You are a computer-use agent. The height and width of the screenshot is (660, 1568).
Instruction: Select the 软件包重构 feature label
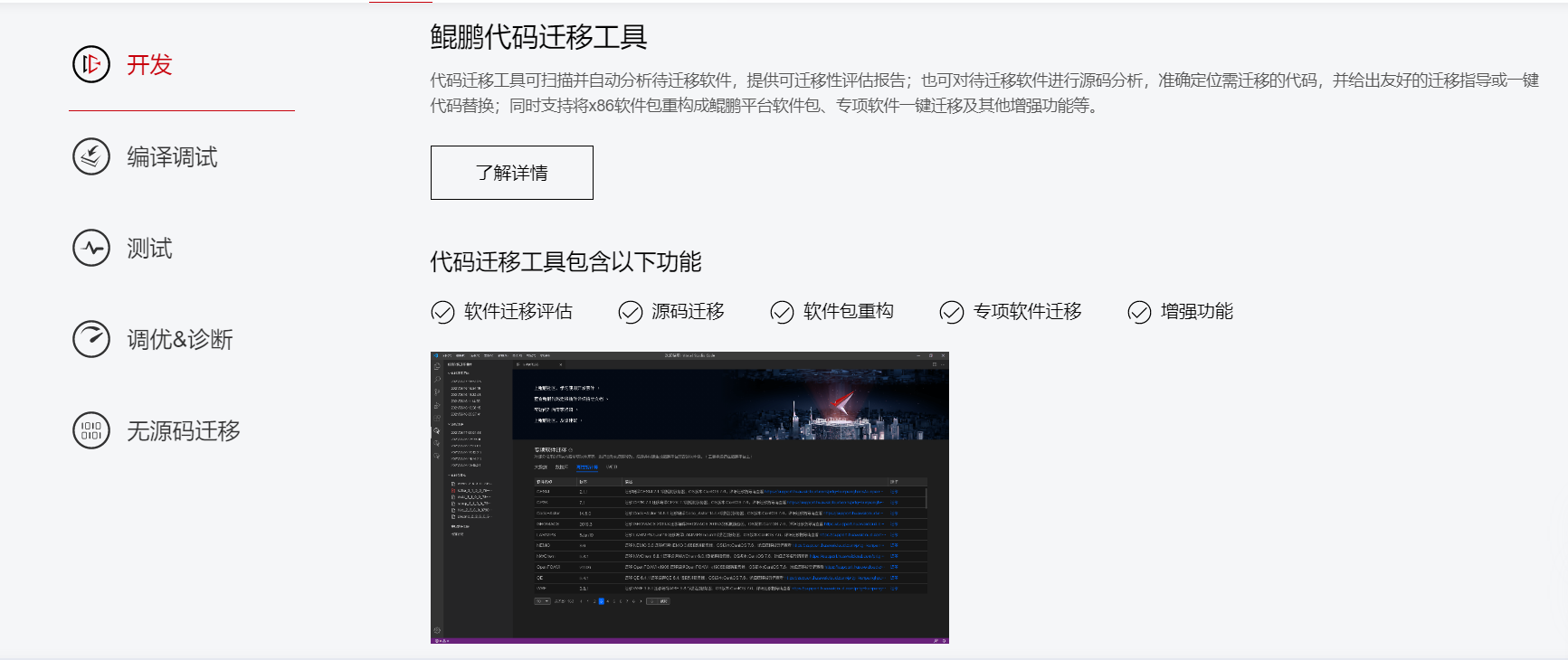click(849, 311)
